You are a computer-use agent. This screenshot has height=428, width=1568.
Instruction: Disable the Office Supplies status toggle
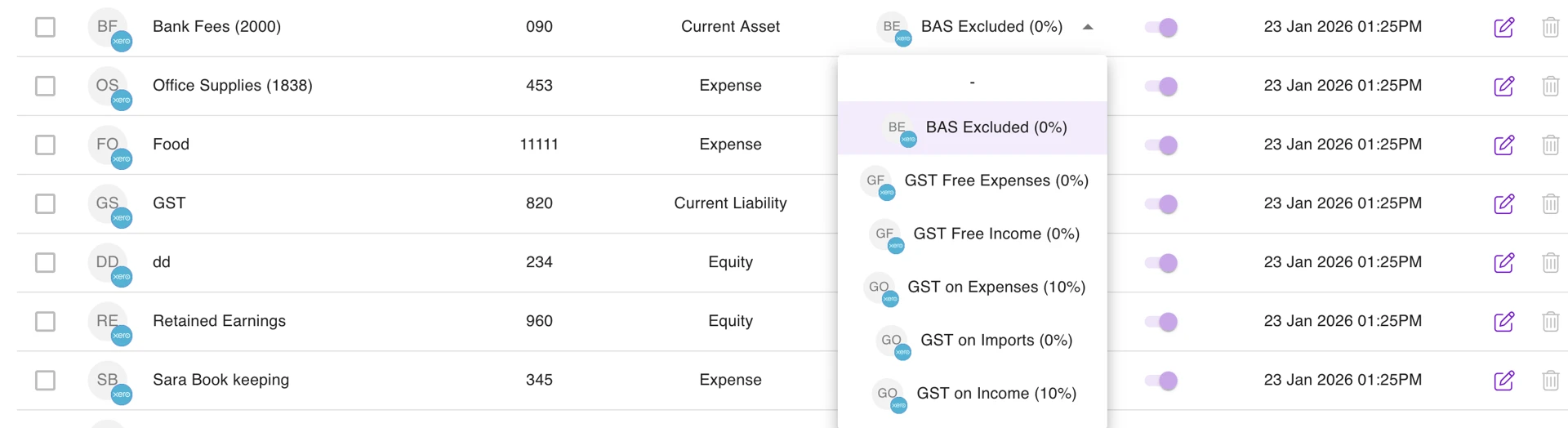coord(1161,86)
